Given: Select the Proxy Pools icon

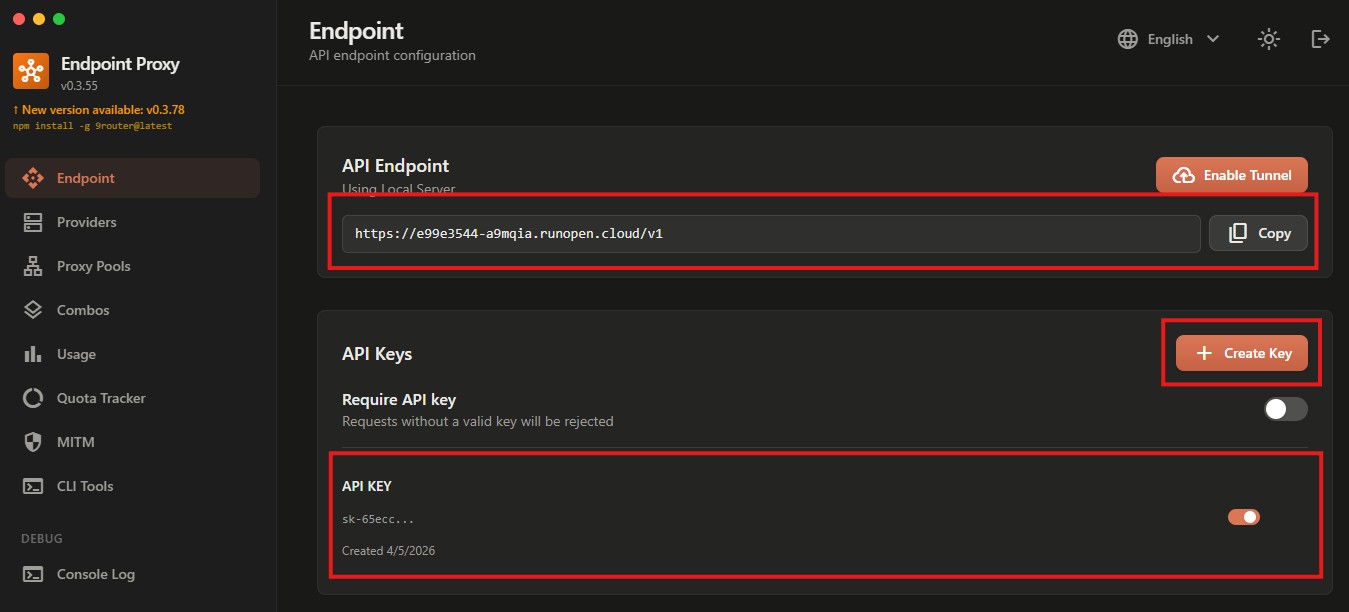Looking at the screenshot, I should click(34, 265).
